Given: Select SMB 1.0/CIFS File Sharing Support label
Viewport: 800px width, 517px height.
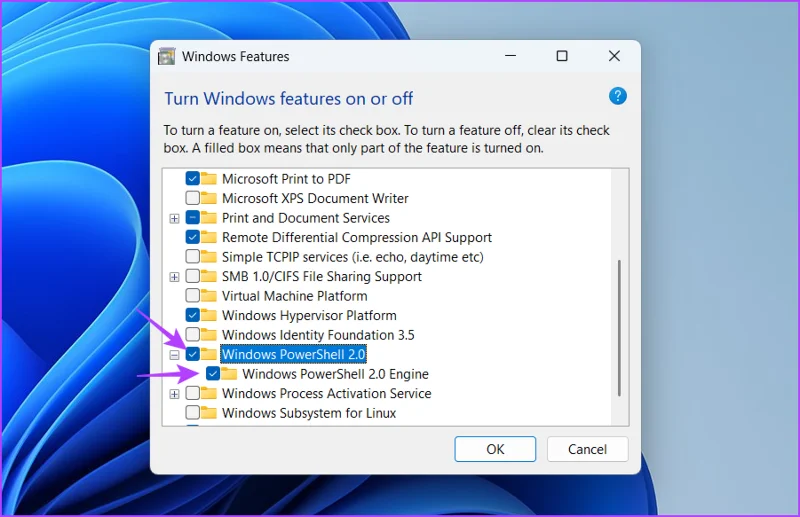Looking at the screenshot, I should point(322,276).
